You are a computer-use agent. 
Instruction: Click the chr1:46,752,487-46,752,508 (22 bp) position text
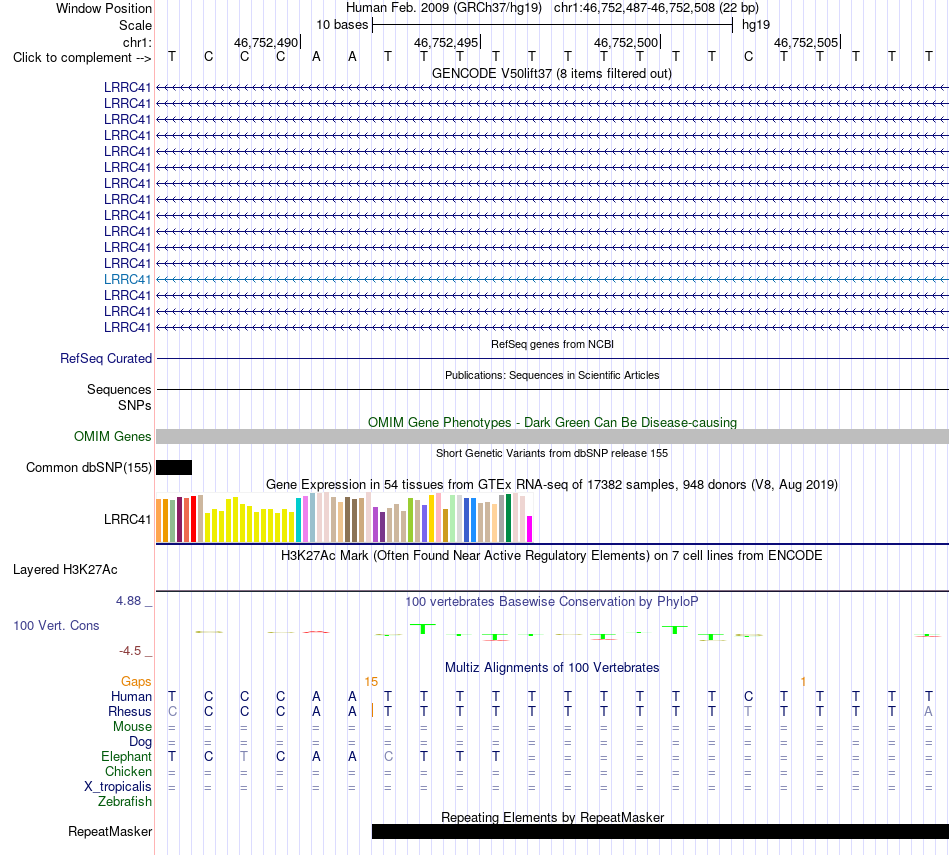pos(656,8)
